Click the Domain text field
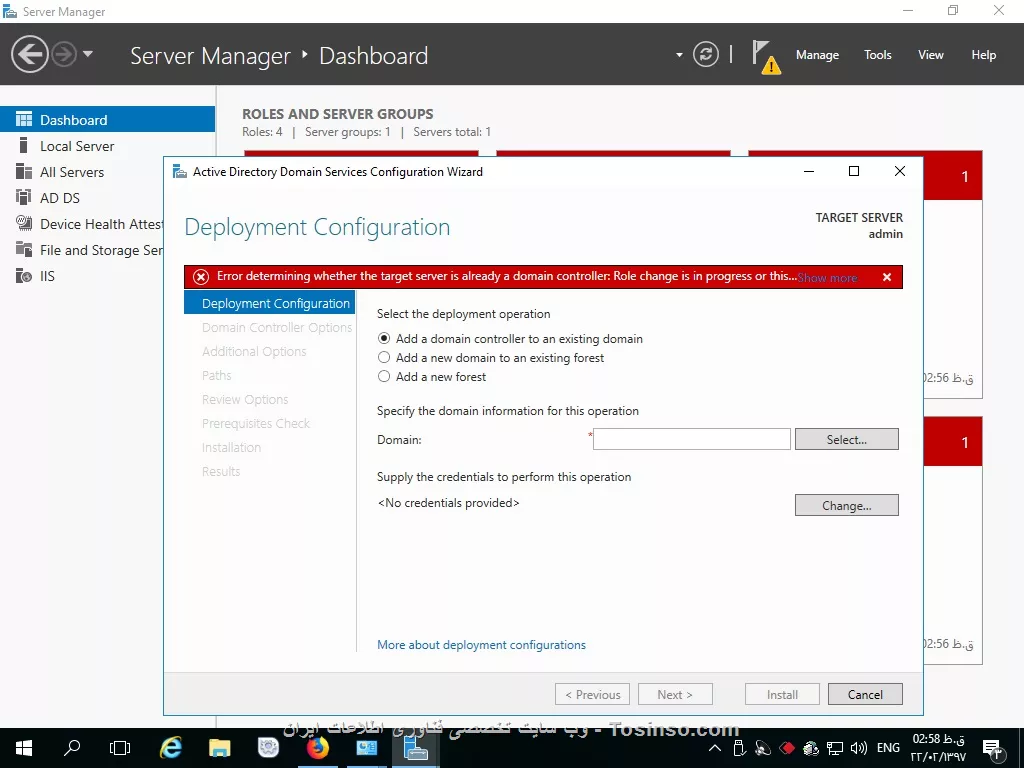 tap(692, 439)
